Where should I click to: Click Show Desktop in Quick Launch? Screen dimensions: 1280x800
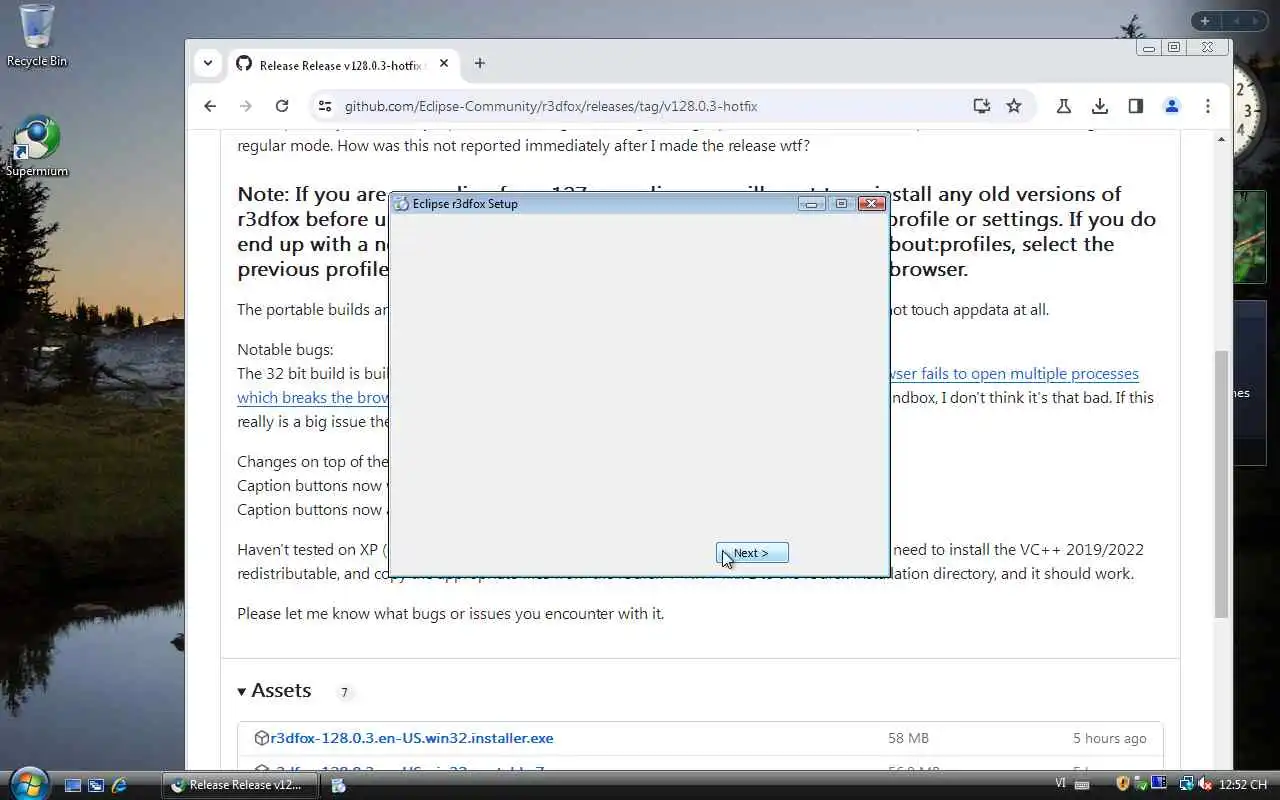73,785
